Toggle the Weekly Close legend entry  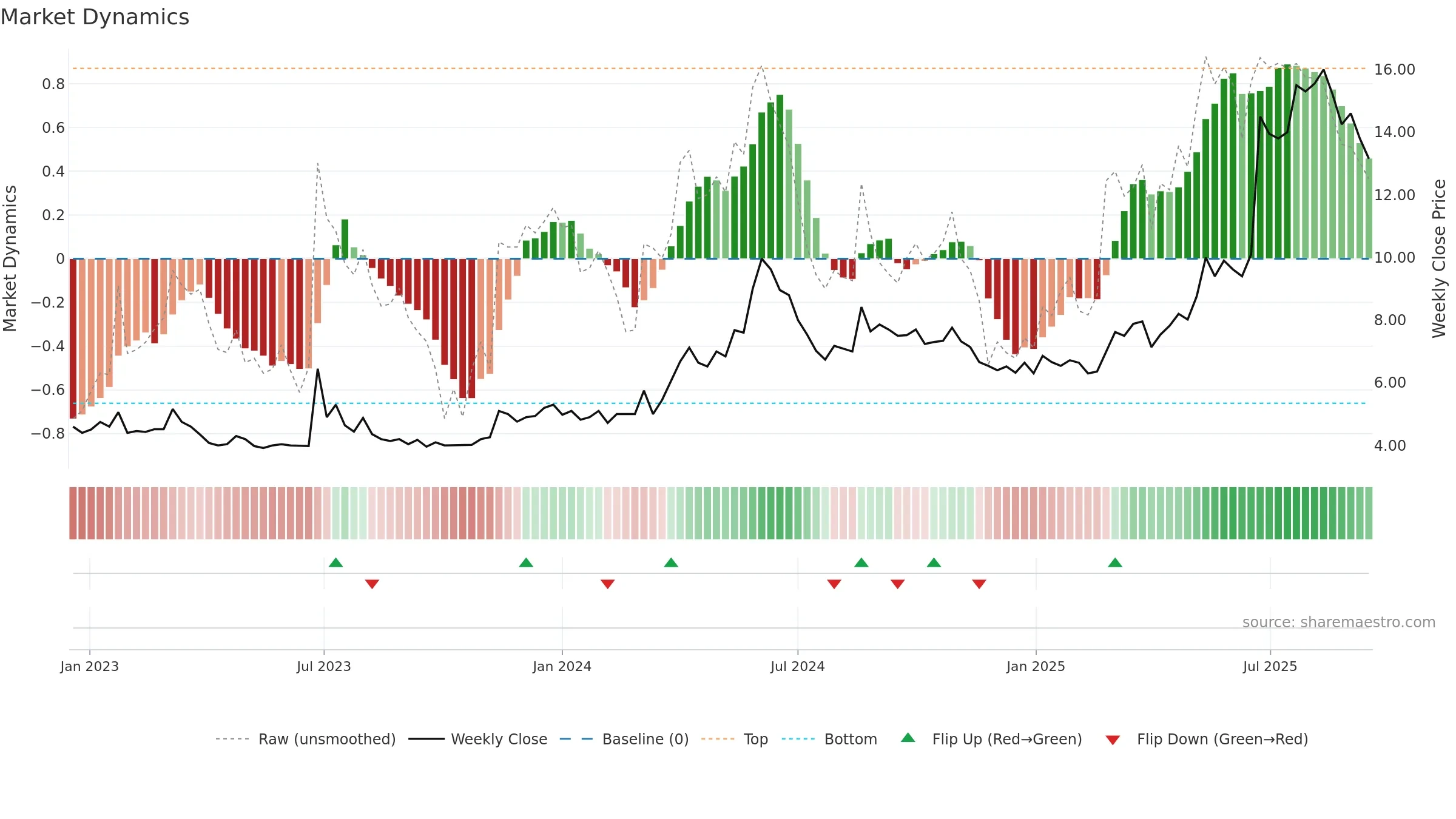[x=477, y=739]
